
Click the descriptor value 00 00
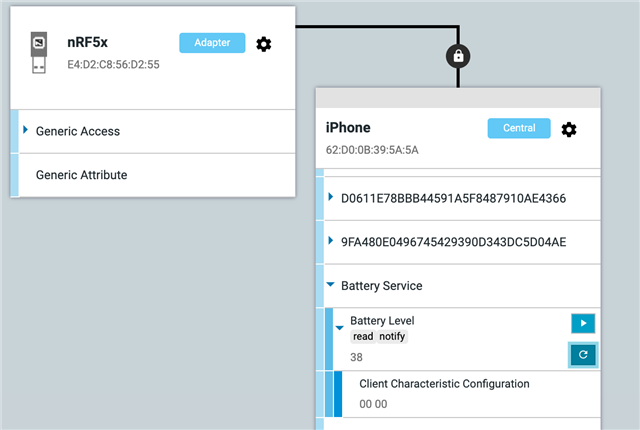(x=373, y=404)
